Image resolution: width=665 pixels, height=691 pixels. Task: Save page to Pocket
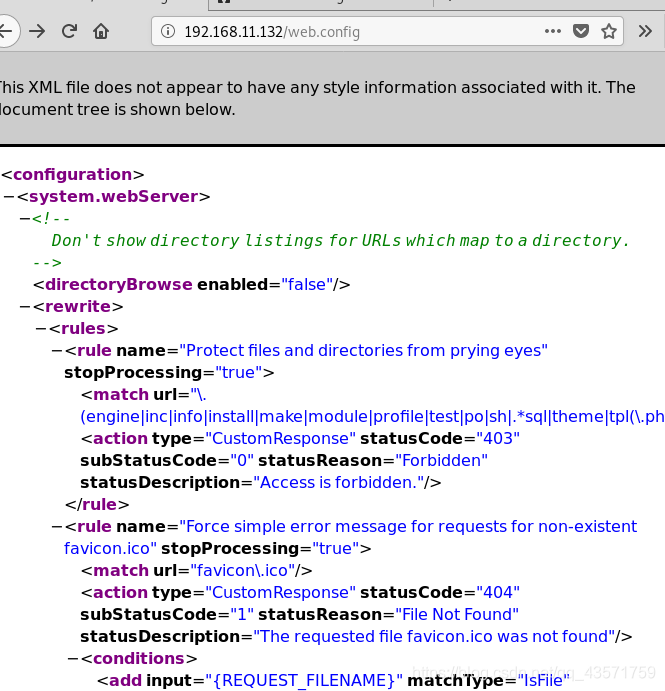[x=581, y=31]
